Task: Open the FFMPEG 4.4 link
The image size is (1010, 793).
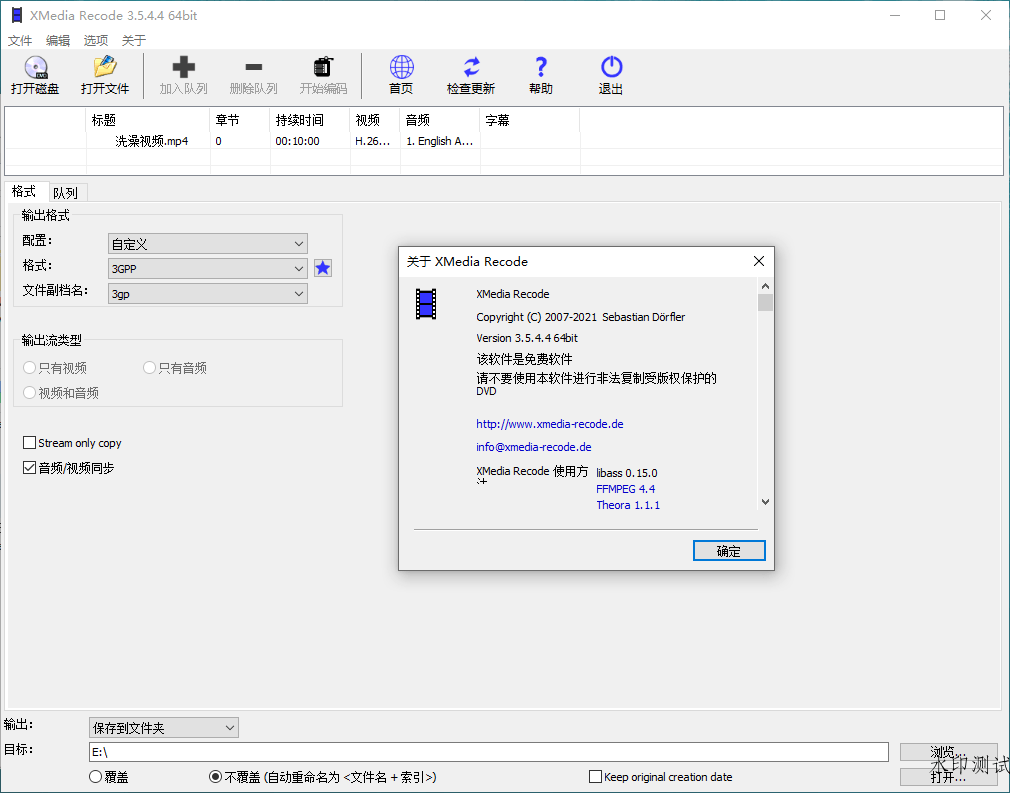Action: click(625, 489)
